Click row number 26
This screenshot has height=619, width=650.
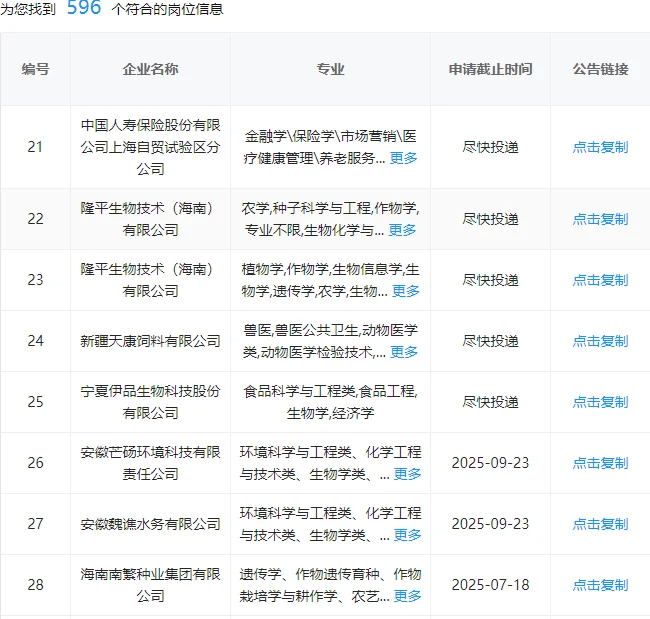35,463
